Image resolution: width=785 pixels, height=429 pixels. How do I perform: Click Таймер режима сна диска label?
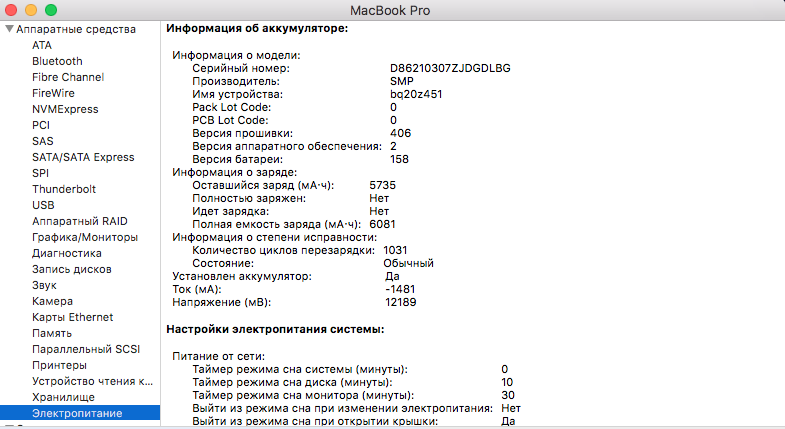(x=292, y=382)
